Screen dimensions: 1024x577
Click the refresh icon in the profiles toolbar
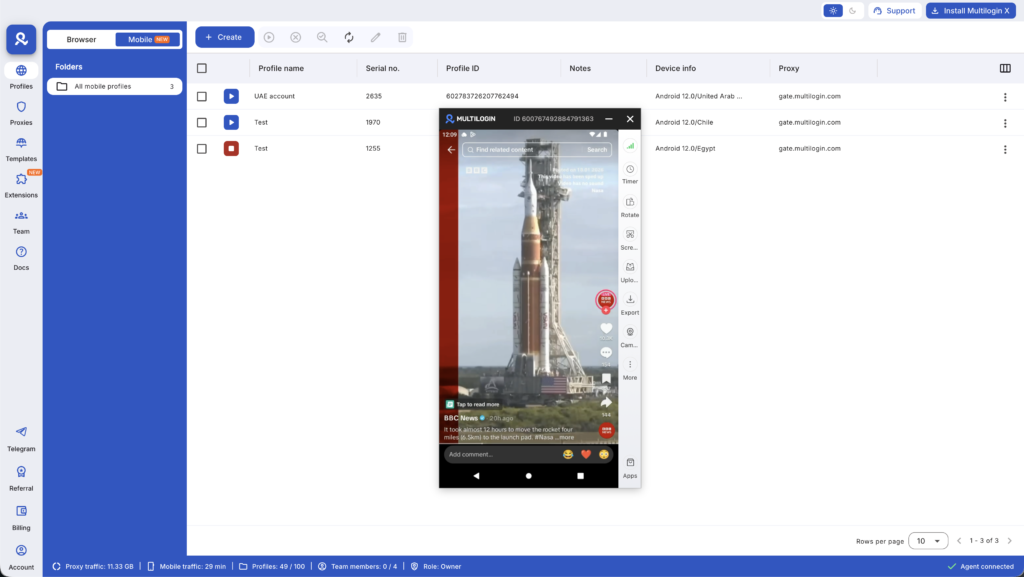coord(348,36)
